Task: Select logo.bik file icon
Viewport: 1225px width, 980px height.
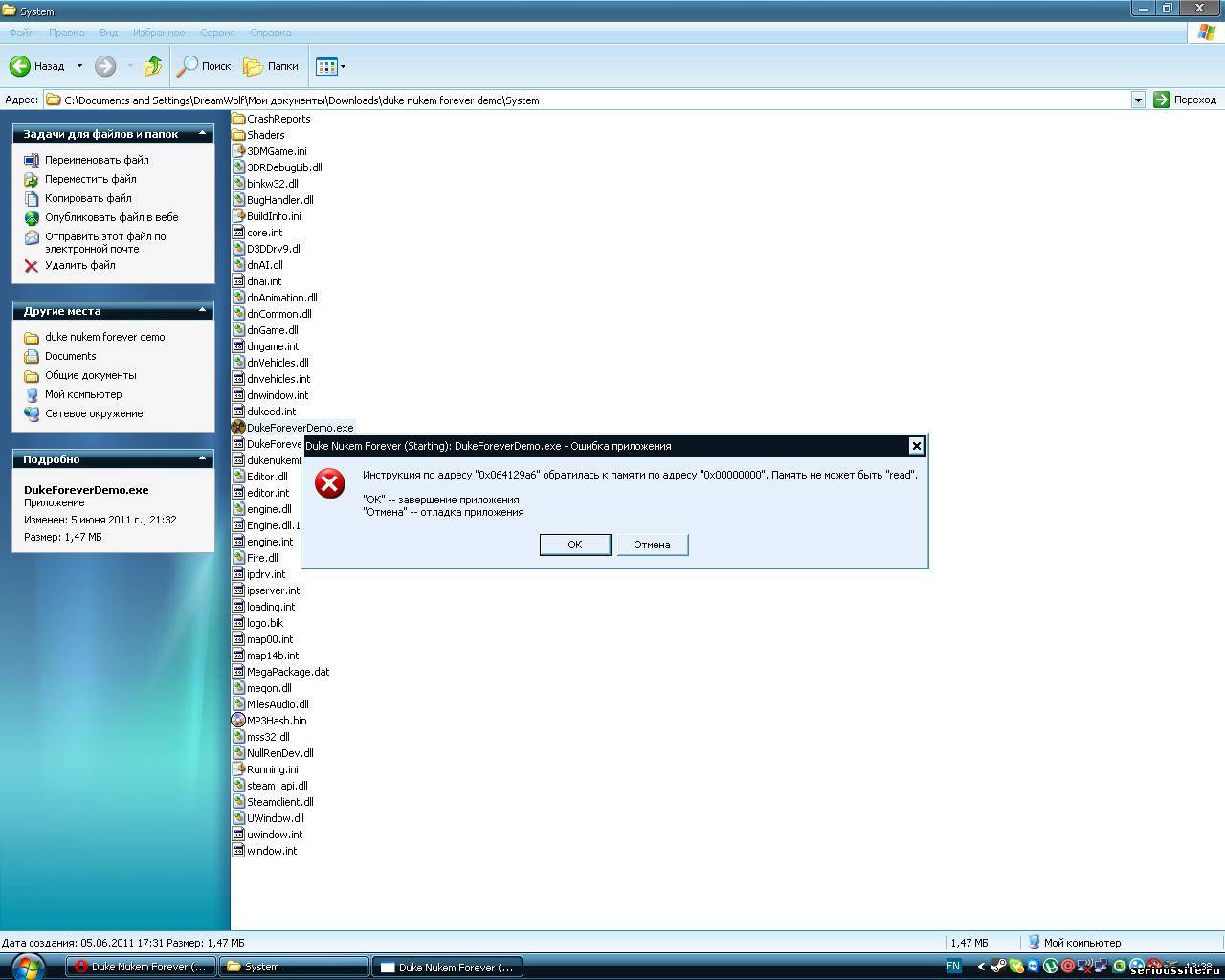Action: [238, 623]
